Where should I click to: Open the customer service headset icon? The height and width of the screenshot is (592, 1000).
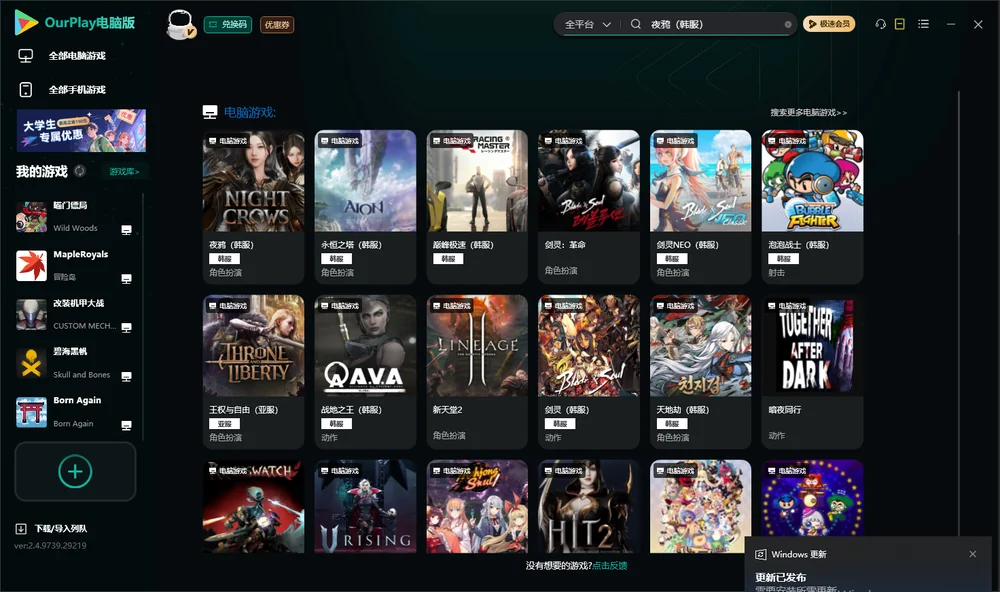pyautogui.click(x=881, y=24)
